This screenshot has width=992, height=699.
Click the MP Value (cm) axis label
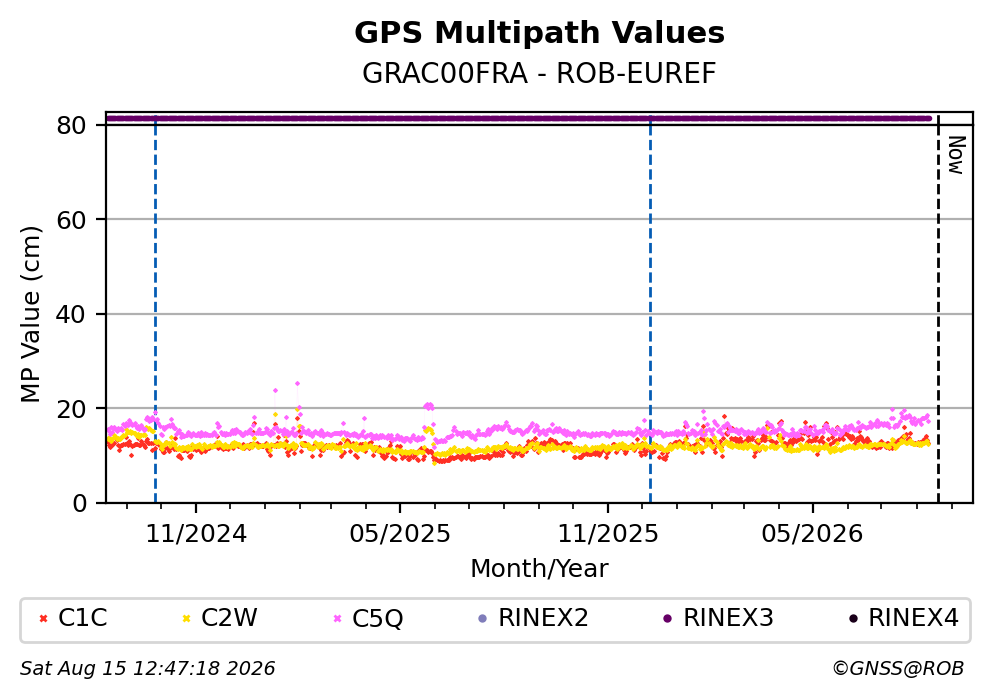point(30,314)
